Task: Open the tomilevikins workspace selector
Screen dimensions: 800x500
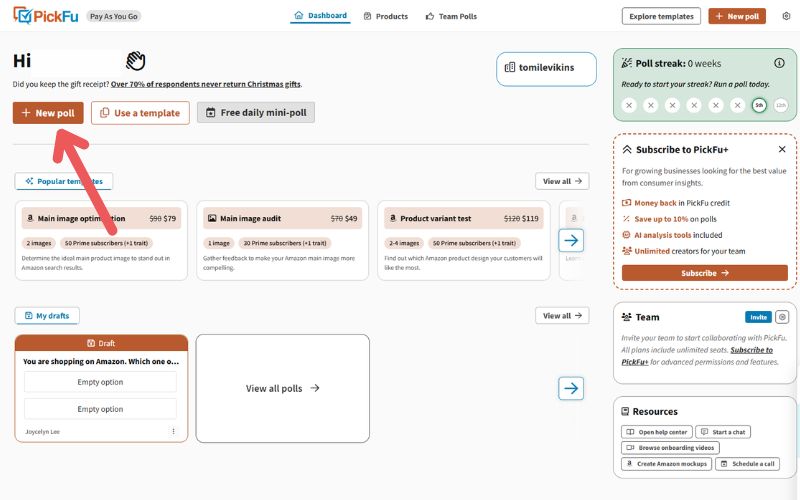Action: tap(546, 68)
